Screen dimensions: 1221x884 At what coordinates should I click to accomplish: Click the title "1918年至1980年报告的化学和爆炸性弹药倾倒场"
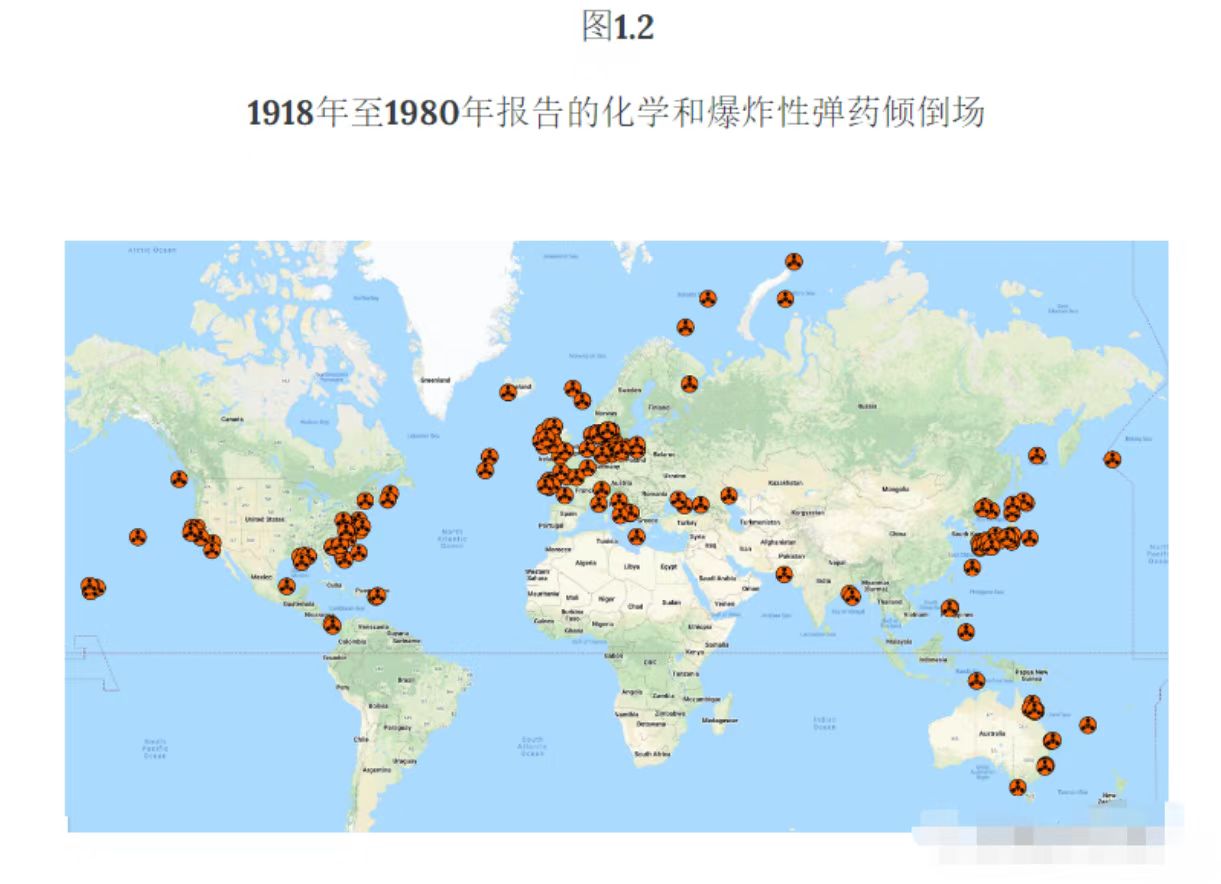[616, 112]
